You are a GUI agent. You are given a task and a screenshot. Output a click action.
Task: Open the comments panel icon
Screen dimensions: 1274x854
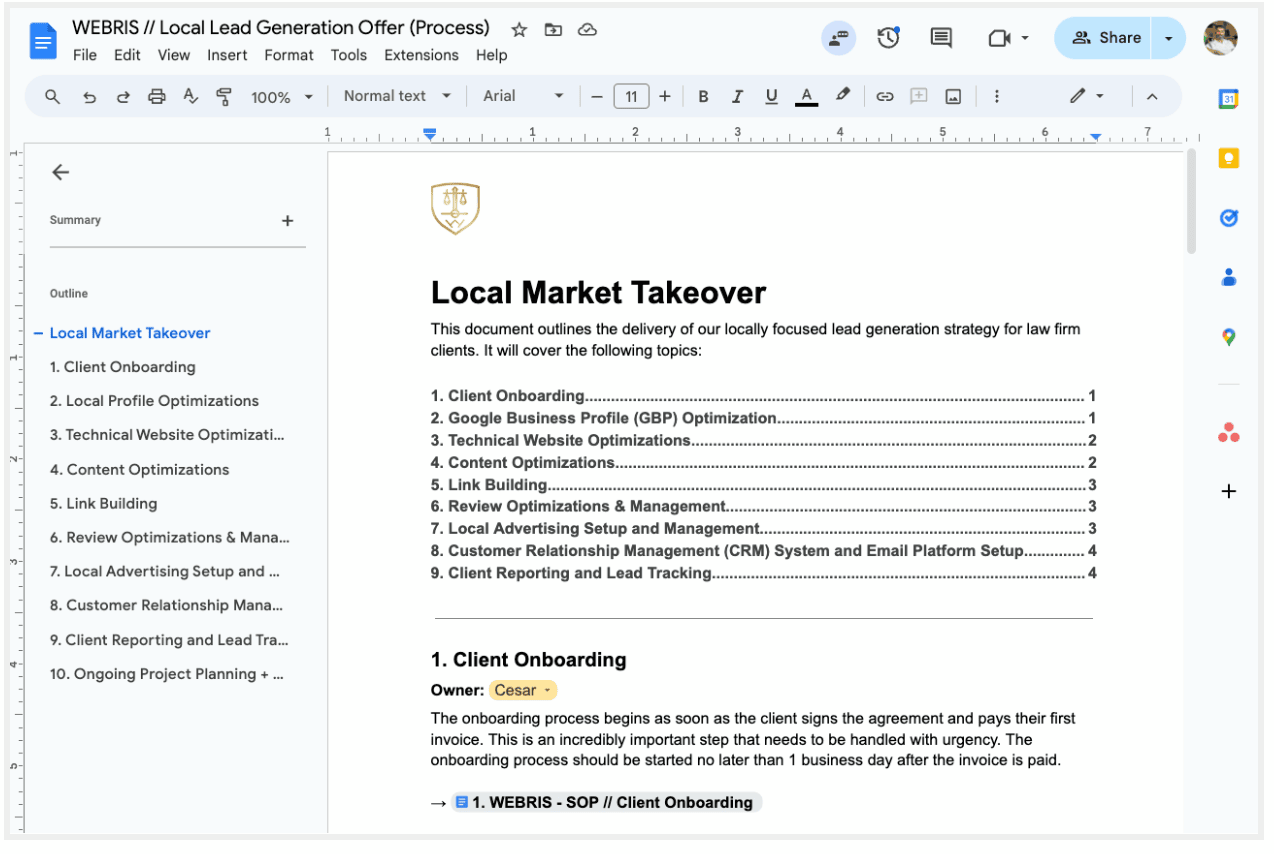click(941, 38)
